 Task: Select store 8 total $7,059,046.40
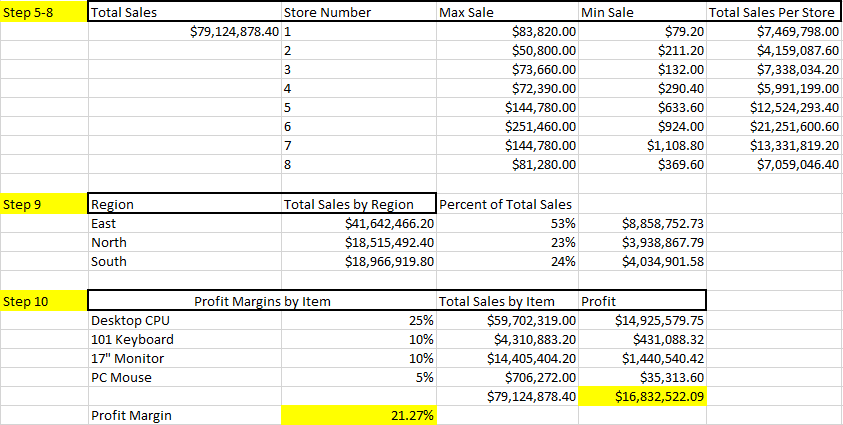pos(774,164)
